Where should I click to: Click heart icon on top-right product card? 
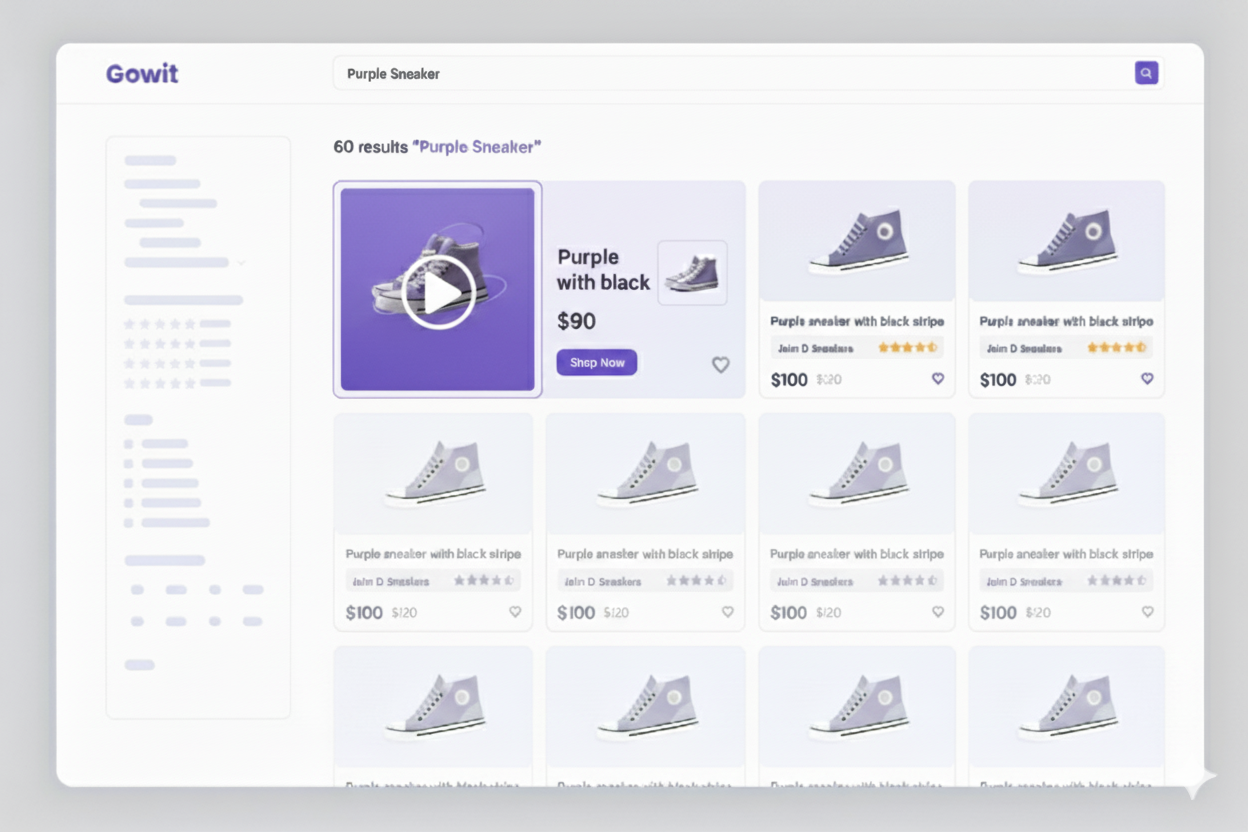tap(1147, 379)
